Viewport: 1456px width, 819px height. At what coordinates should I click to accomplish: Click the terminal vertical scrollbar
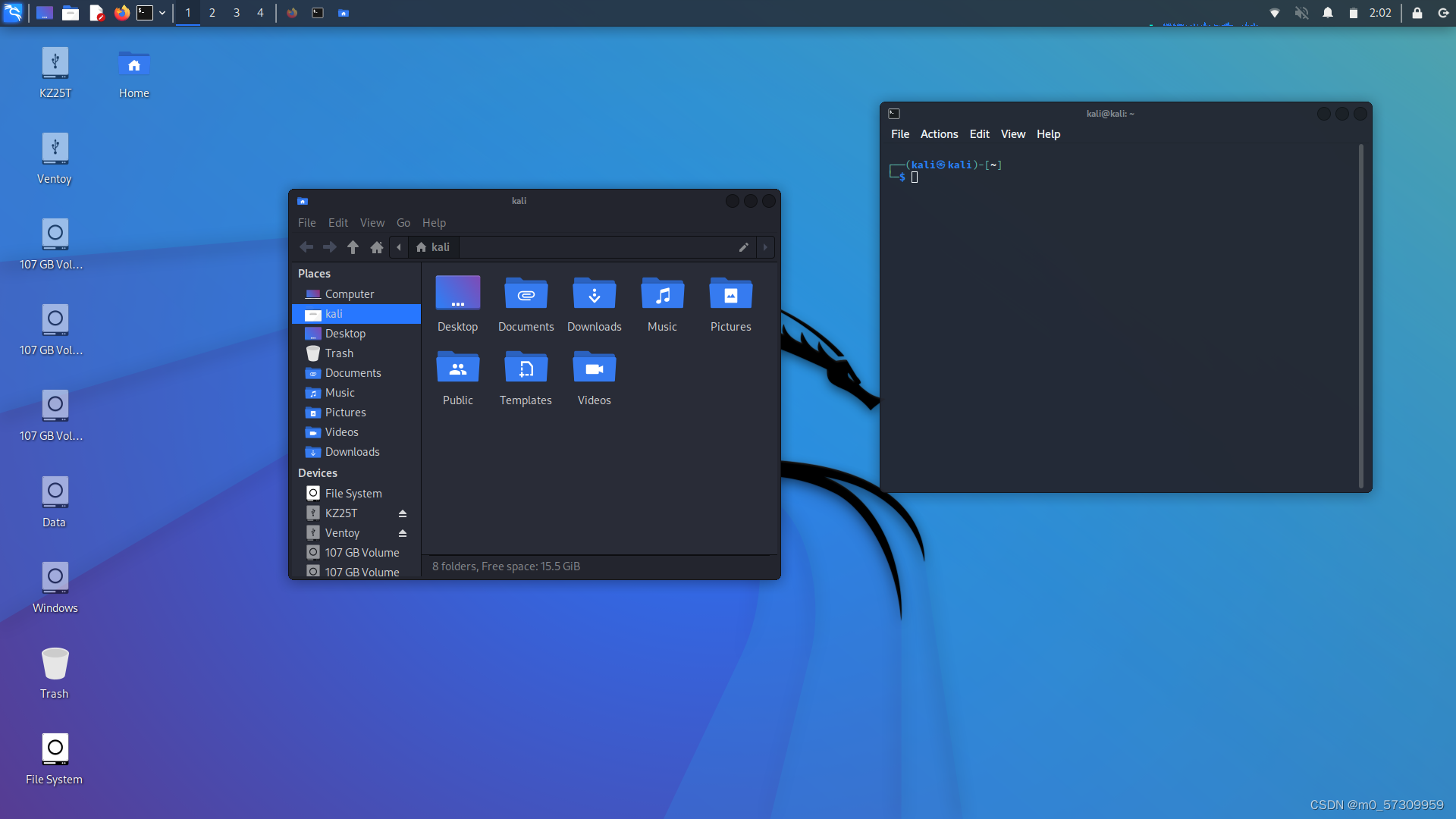[x=1361, y=315]
